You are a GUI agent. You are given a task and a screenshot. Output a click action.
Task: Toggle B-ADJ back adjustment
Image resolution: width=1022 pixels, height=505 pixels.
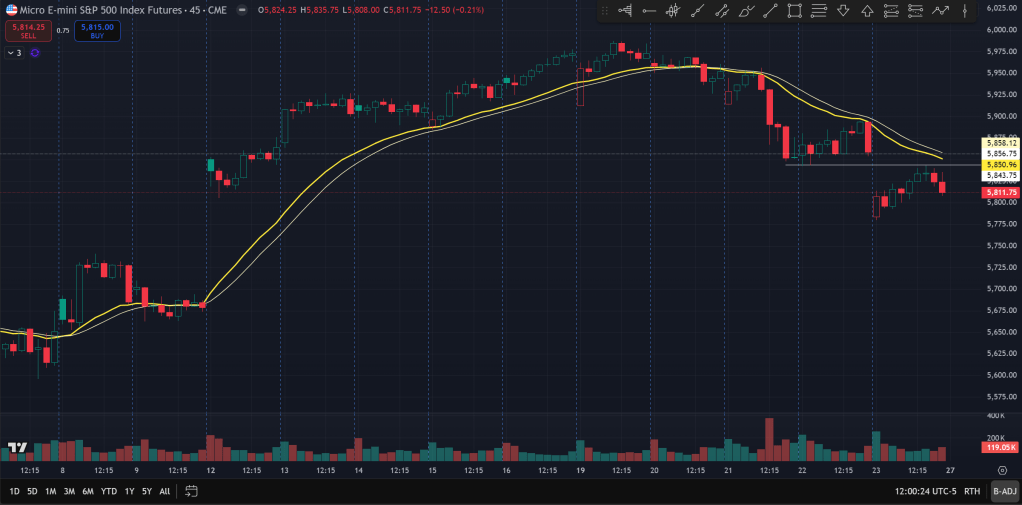click(x=1004, y=491)
